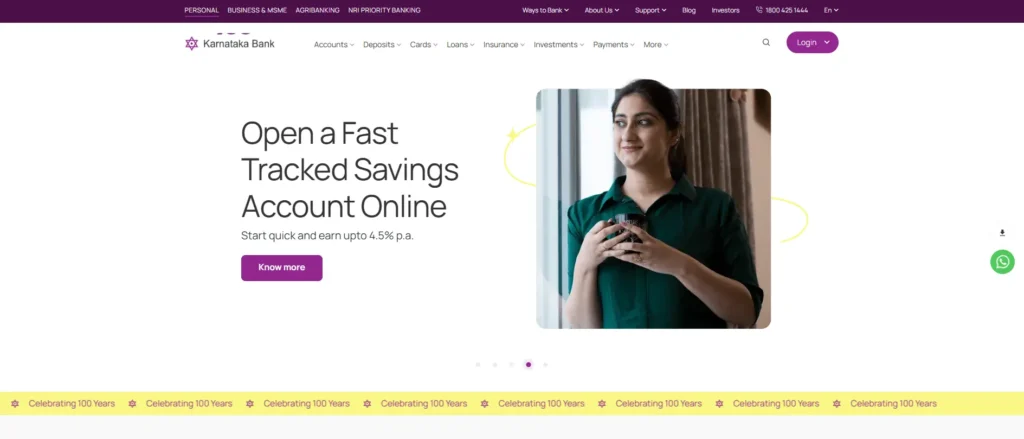Switch to AGRIBANKING tab
This screenshot has width=1024, height=439.
[317, 10]
